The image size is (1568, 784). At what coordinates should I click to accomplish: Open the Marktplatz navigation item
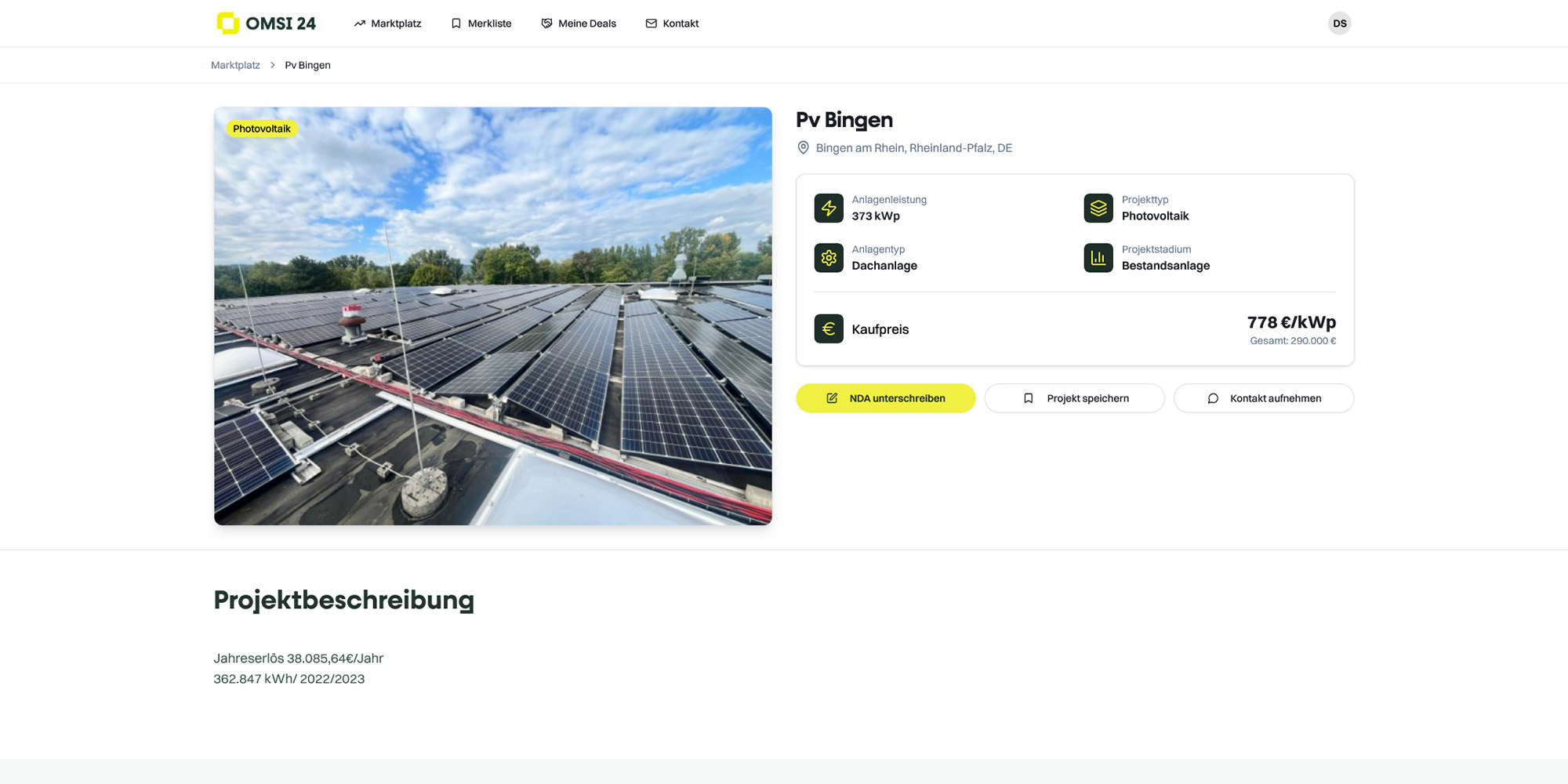pyautogui.click(x=387, y=24)
